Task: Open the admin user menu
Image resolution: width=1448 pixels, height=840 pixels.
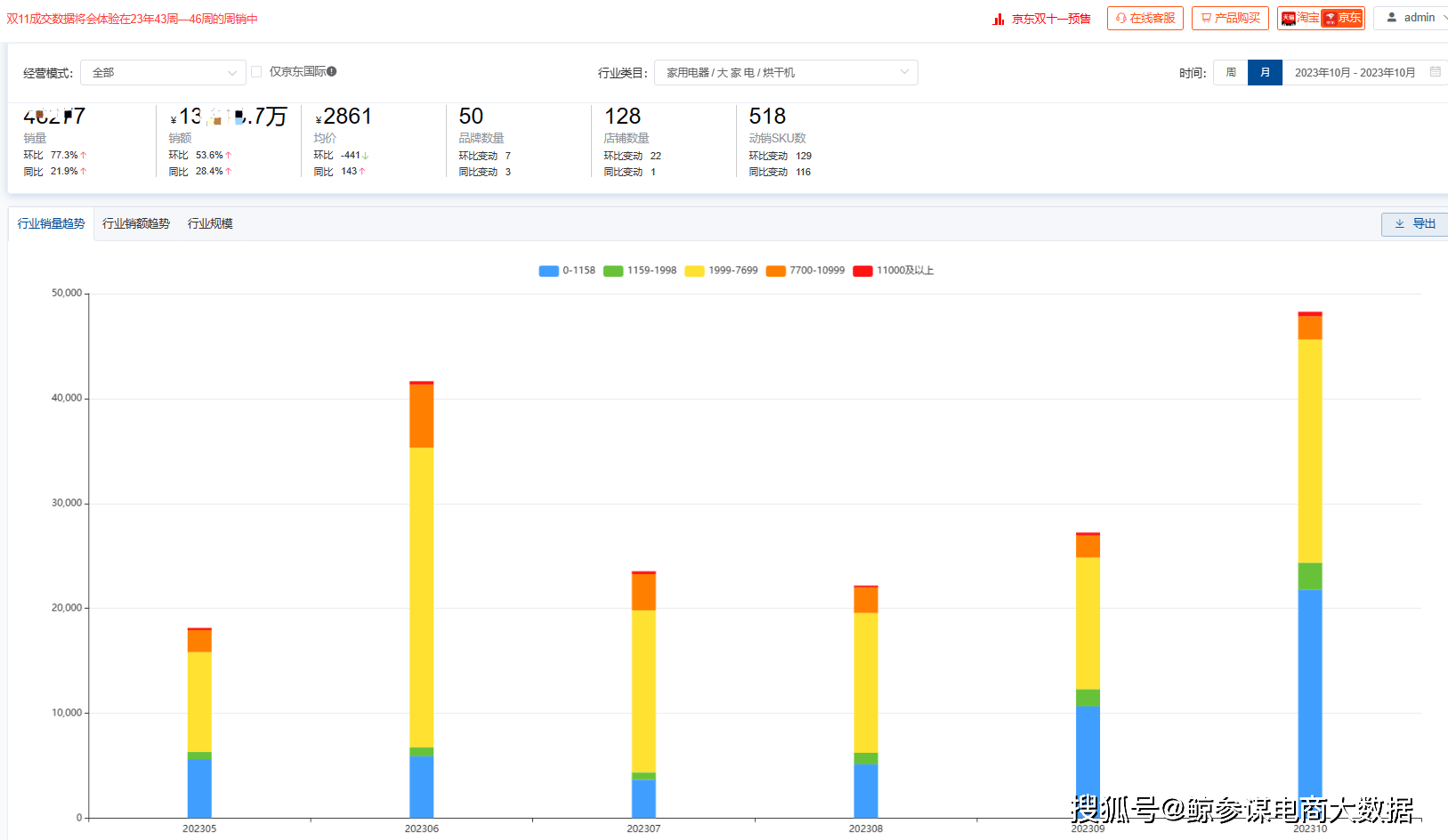Action: 1413,18
